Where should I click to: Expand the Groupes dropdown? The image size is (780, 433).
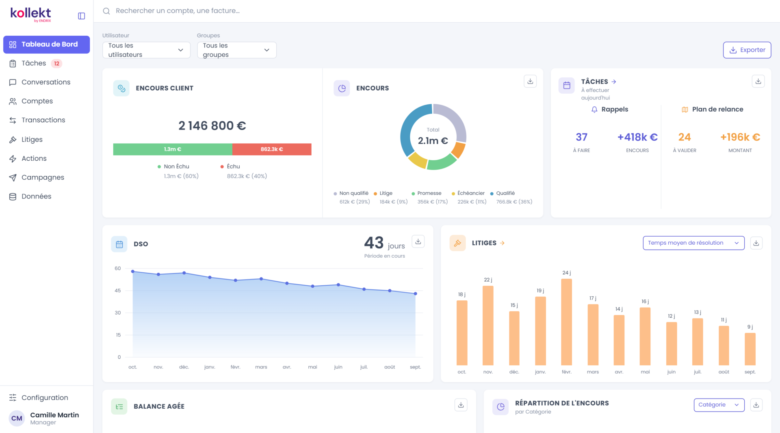pos(237,50)
